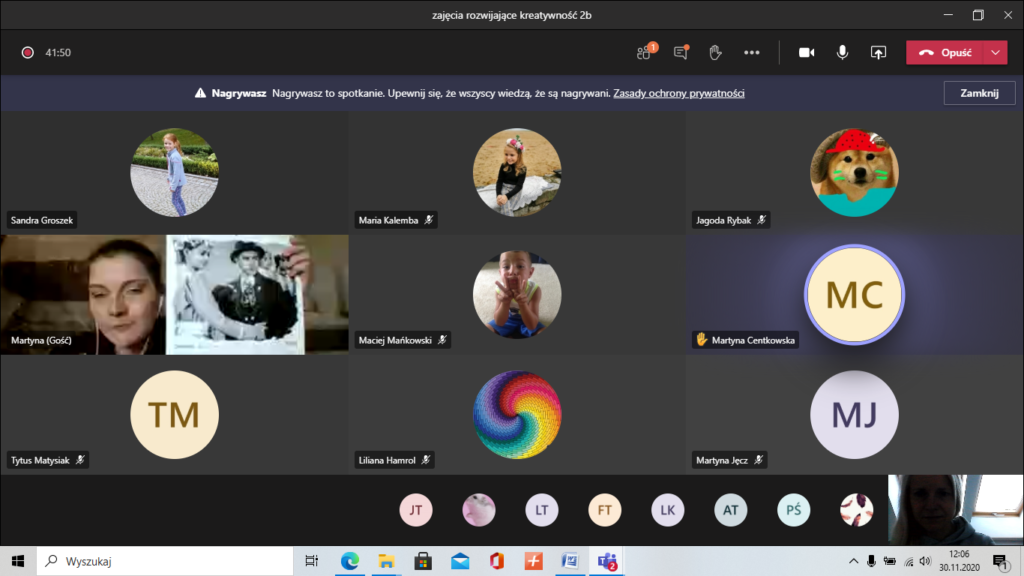Open the Windows Start menu

pyautogui.click(x=18, y=561)
